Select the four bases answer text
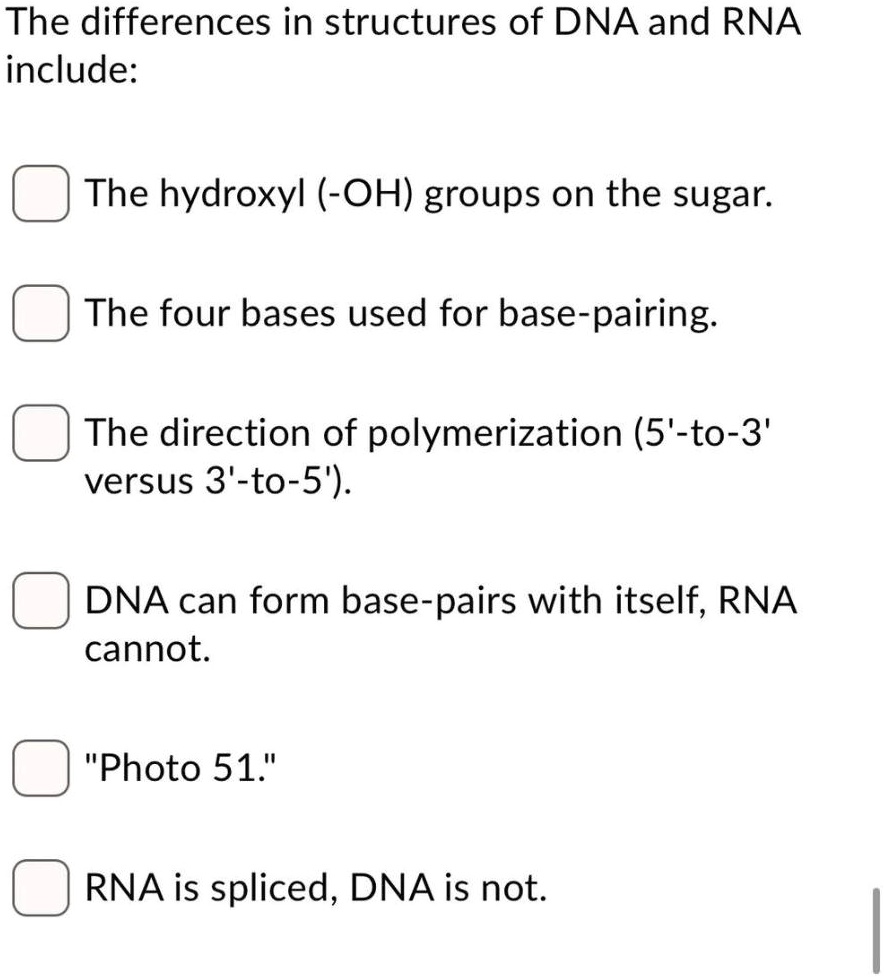Image resolution: width=884 pixels, height=978 pixels. [400, 314]
